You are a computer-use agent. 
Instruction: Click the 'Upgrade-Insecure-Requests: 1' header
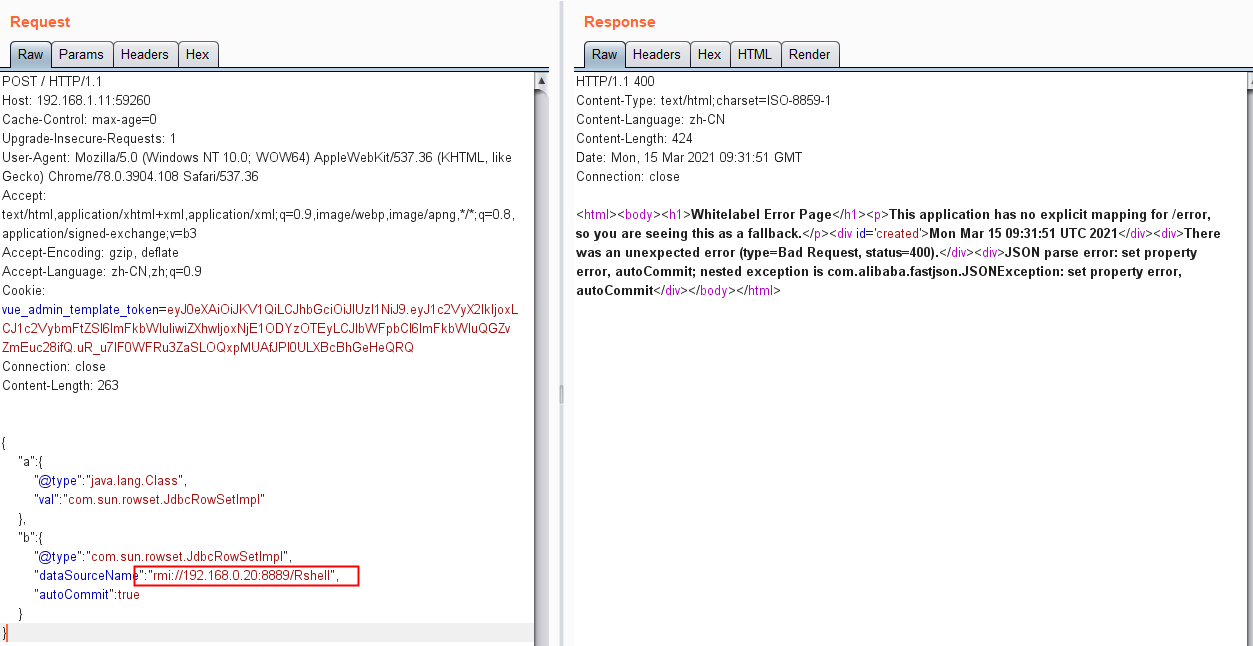(x=89, y=139)
